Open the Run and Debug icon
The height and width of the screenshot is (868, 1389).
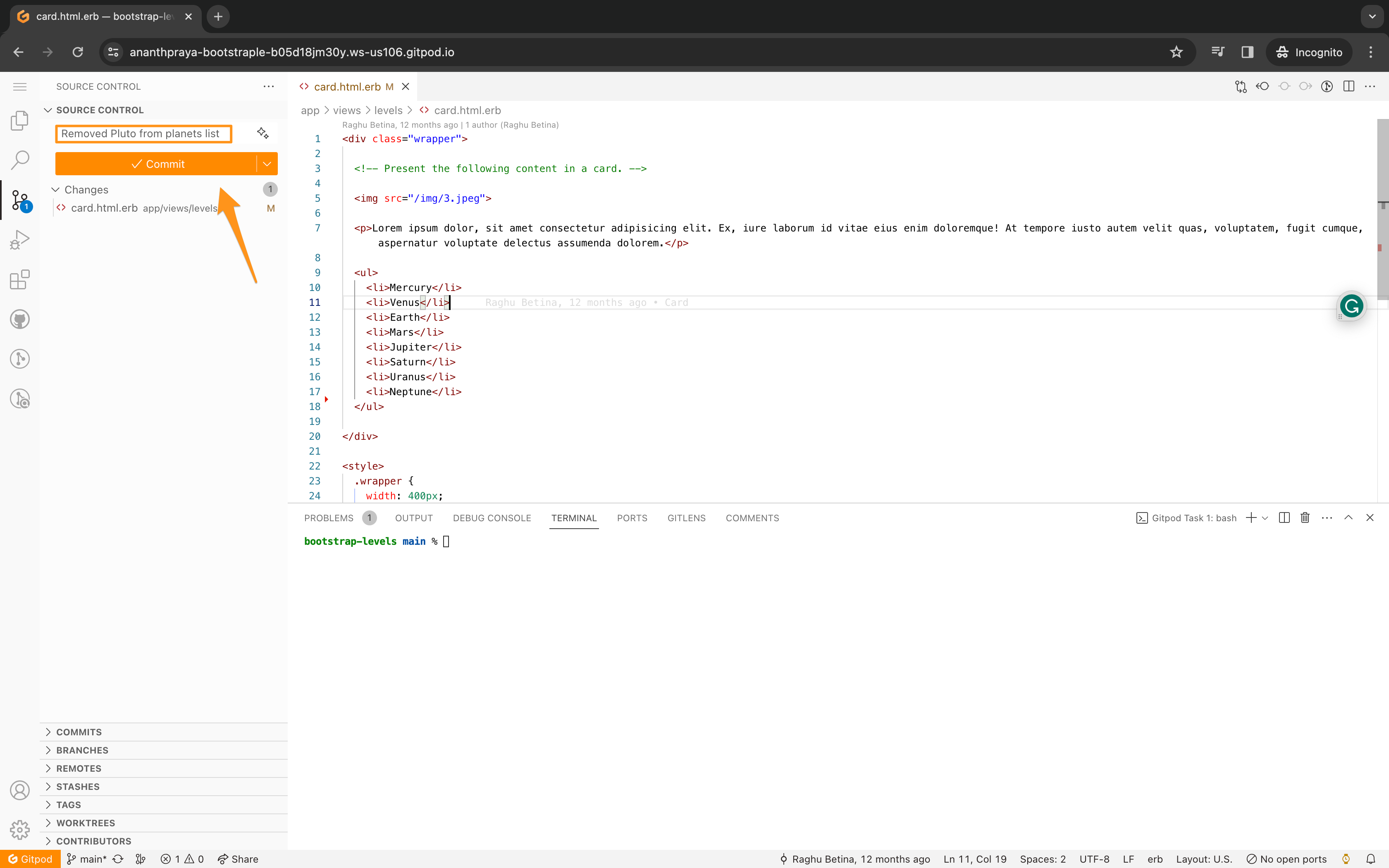tap(19, 240)
